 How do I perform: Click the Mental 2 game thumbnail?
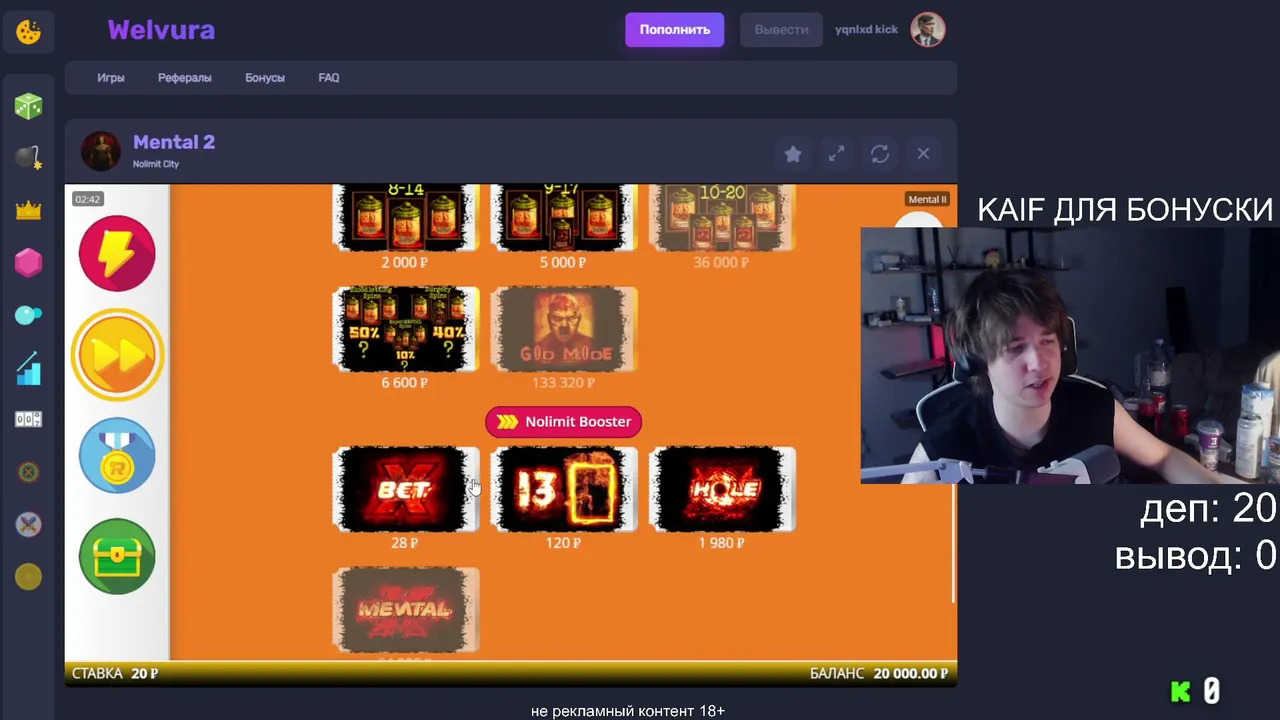tap(100, 152)
